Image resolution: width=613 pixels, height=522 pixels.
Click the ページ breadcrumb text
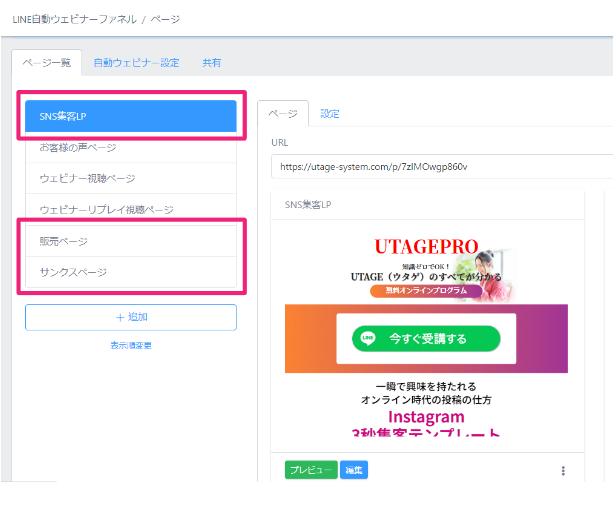[x=165, y=19]
